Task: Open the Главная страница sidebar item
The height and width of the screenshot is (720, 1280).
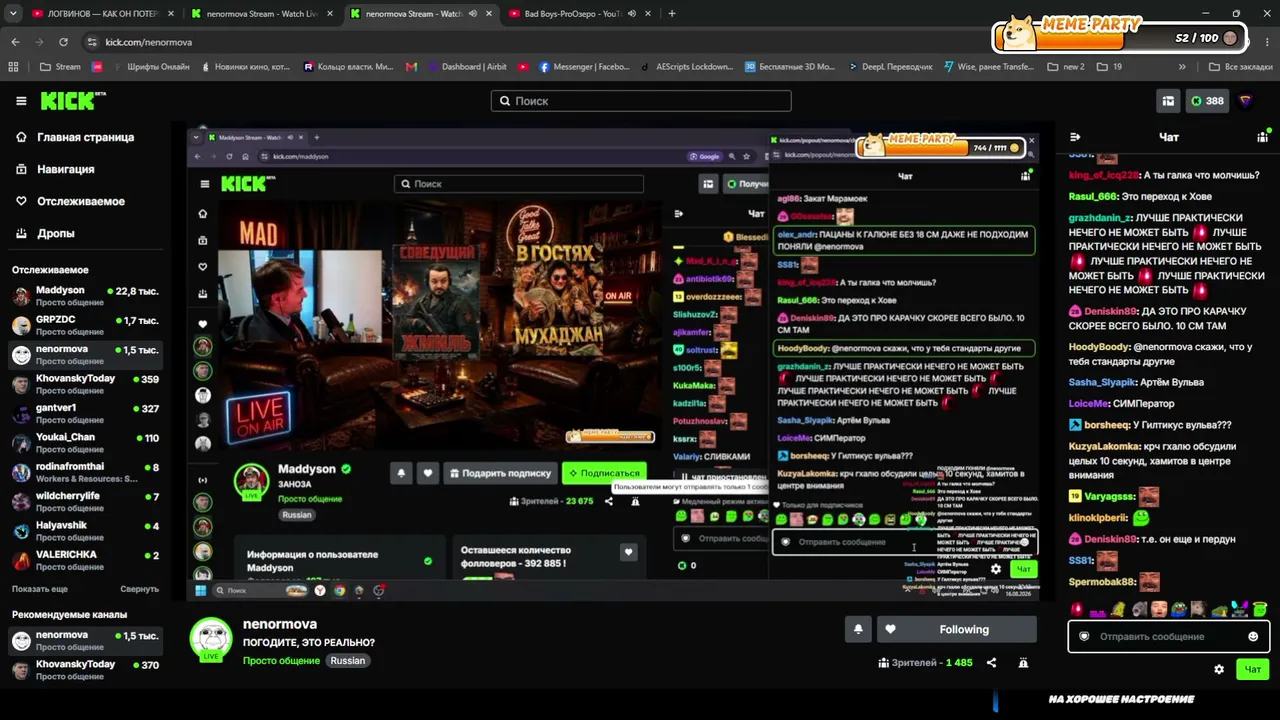Action: point(85,137)
